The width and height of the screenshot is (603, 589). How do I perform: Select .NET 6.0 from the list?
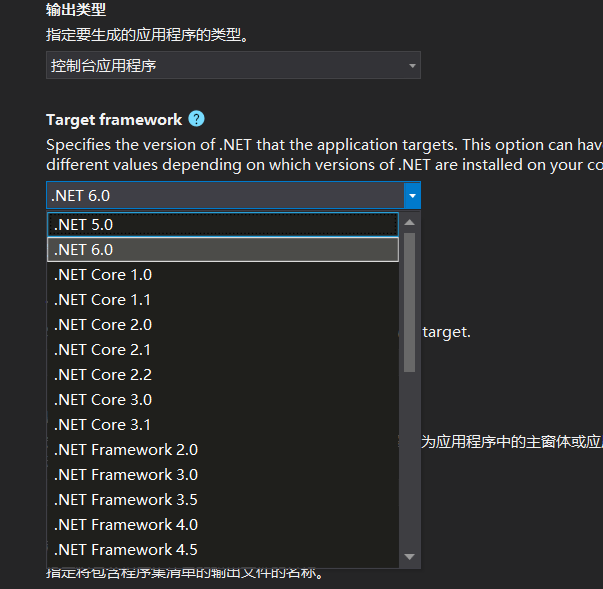pyautogui.click(x=223, y=250)
